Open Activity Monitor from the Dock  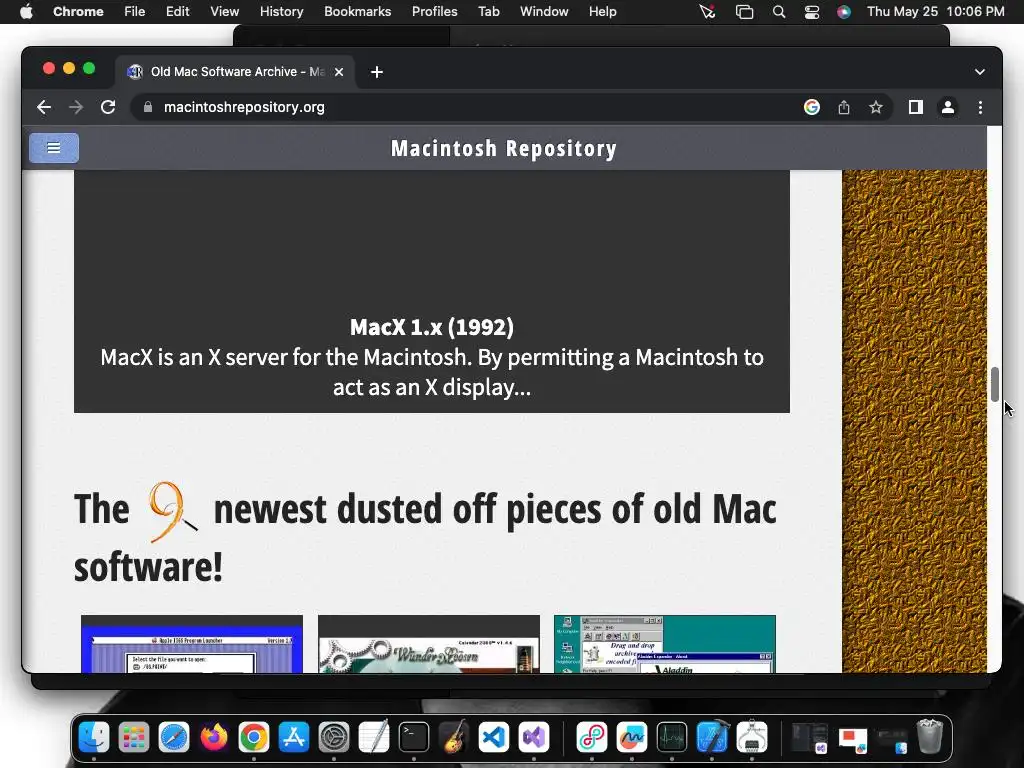tap(671, 737)
